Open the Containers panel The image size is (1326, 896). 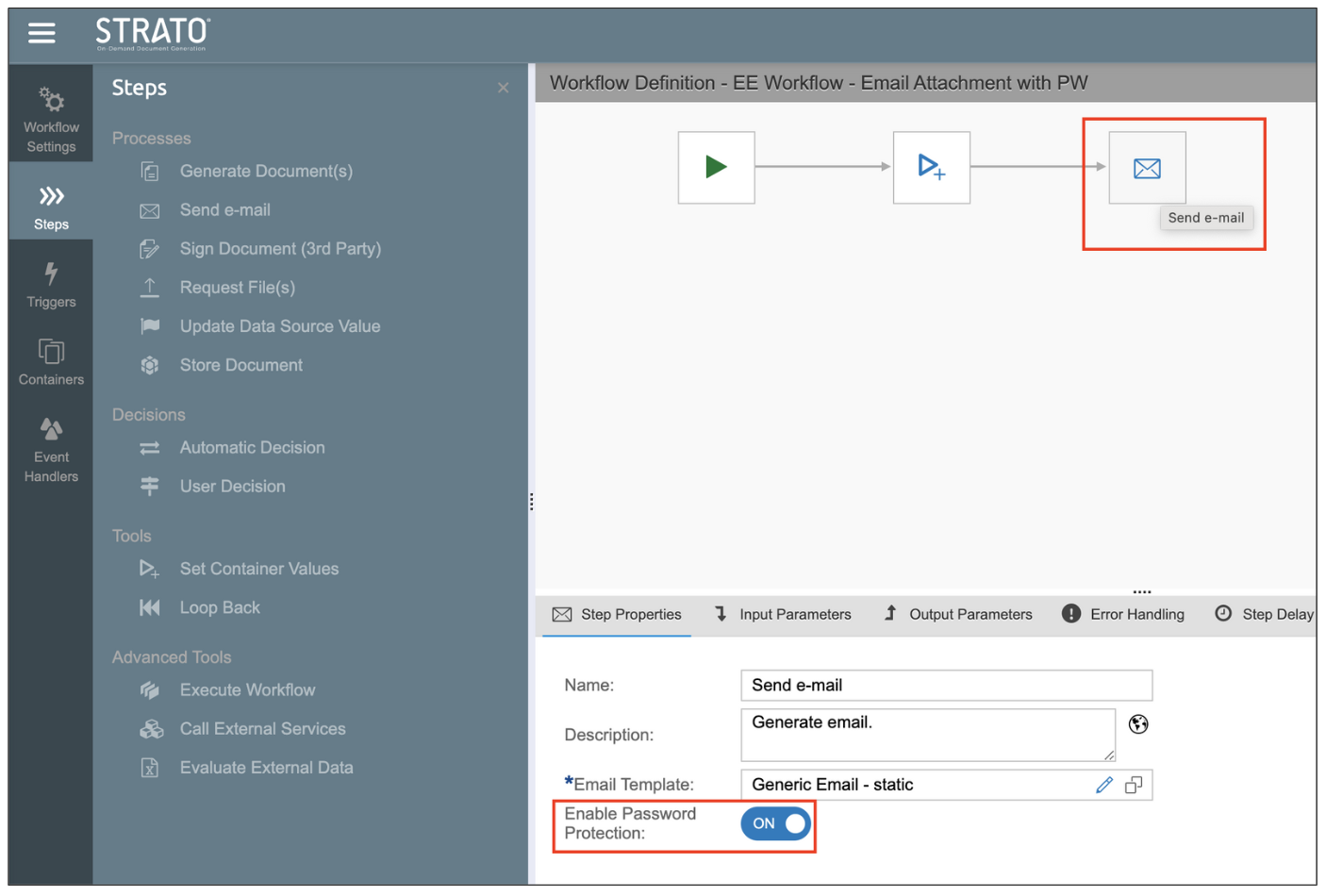coord(51,363)
